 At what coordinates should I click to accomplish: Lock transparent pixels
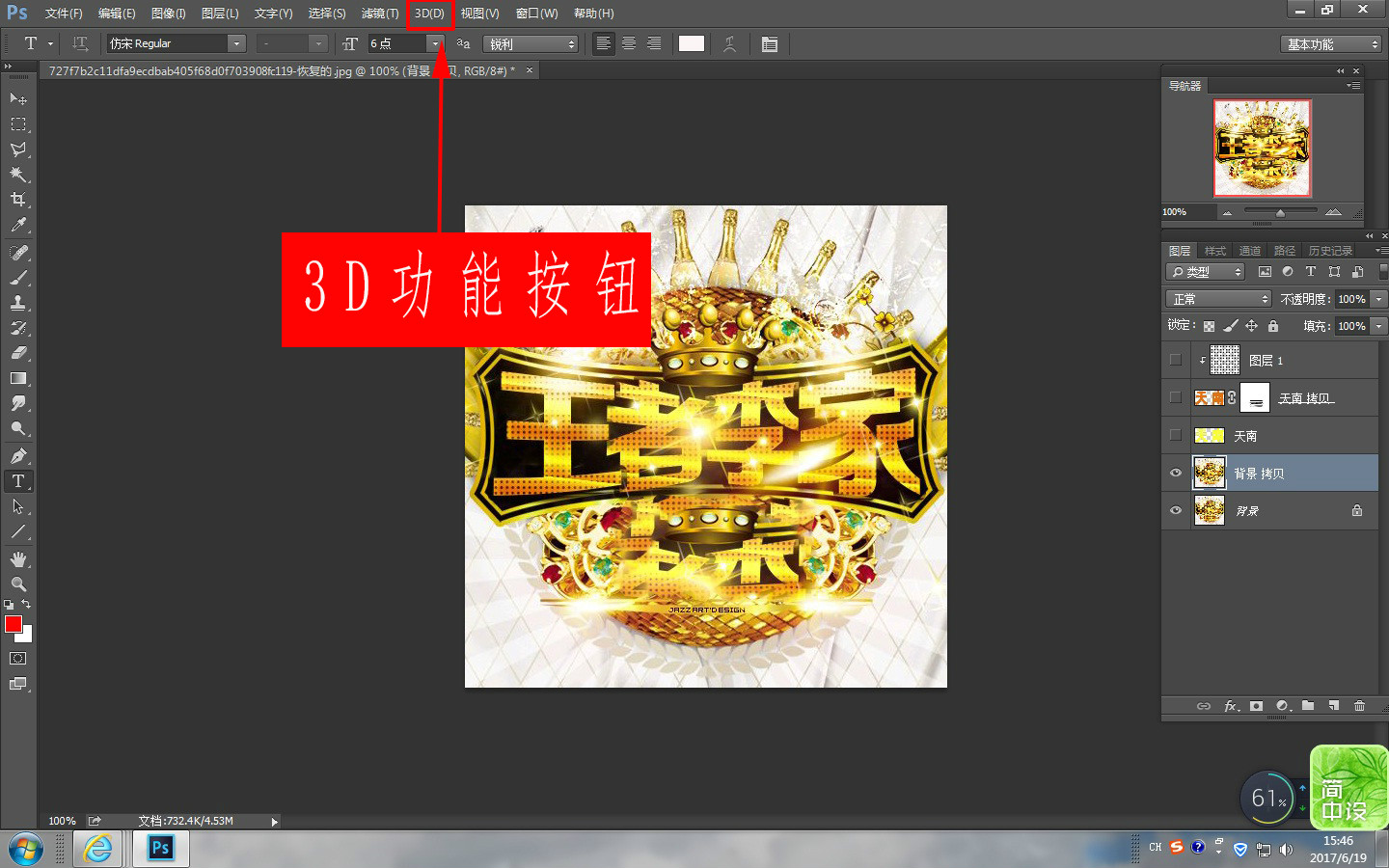tap(1209, 326)
